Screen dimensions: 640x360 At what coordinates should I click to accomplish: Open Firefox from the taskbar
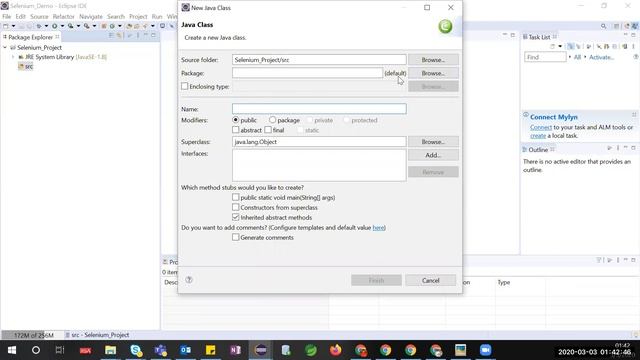(336, 350)
